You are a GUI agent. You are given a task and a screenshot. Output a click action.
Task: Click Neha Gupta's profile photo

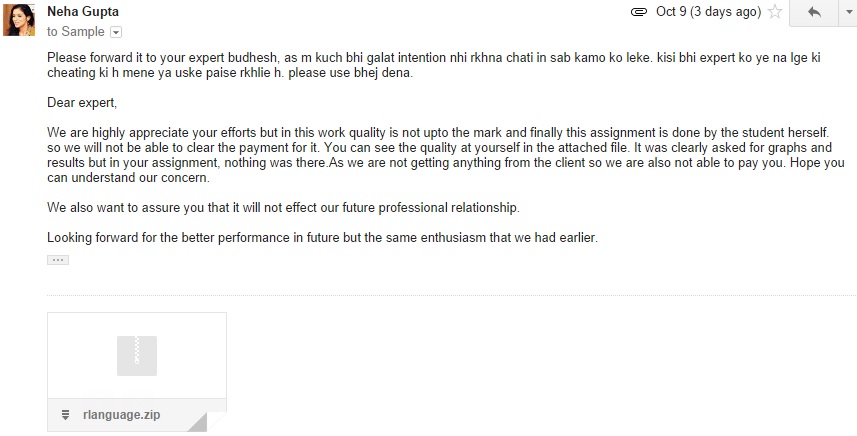pyautogui.click(x=19, y=19)
